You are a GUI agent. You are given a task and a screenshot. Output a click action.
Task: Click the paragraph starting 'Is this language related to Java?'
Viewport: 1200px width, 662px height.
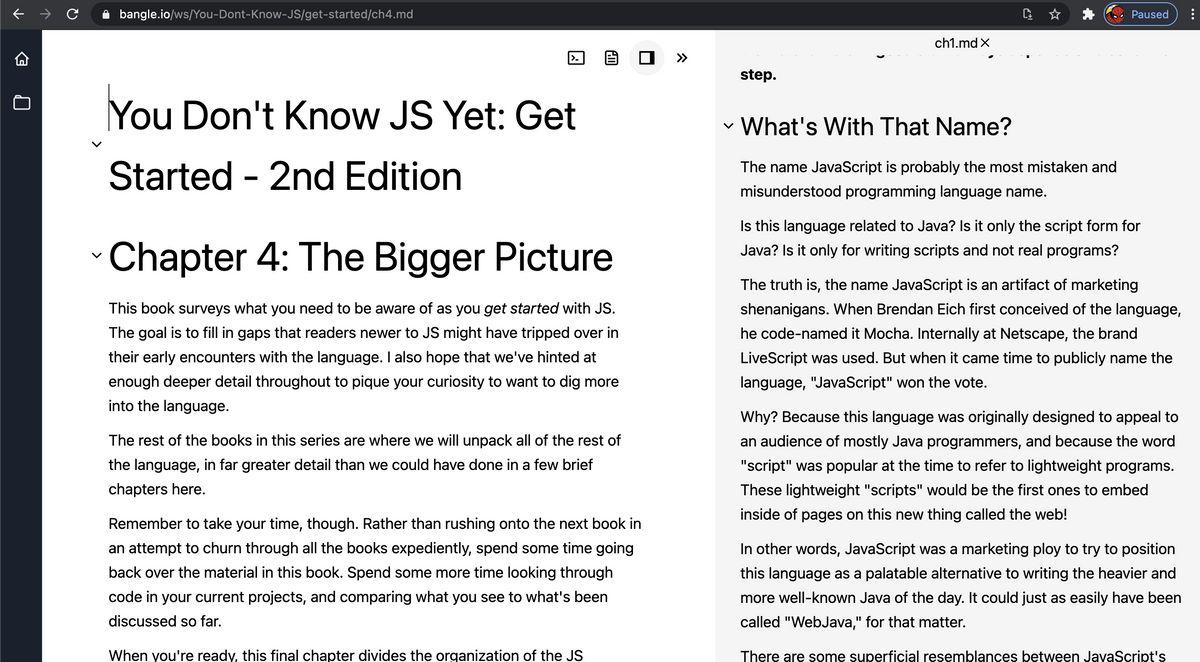[940, 238]
